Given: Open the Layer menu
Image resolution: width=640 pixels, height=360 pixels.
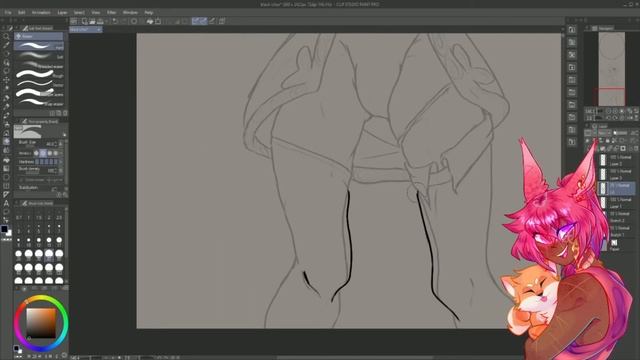Looking at the screenshot, I should click(62, 13).
